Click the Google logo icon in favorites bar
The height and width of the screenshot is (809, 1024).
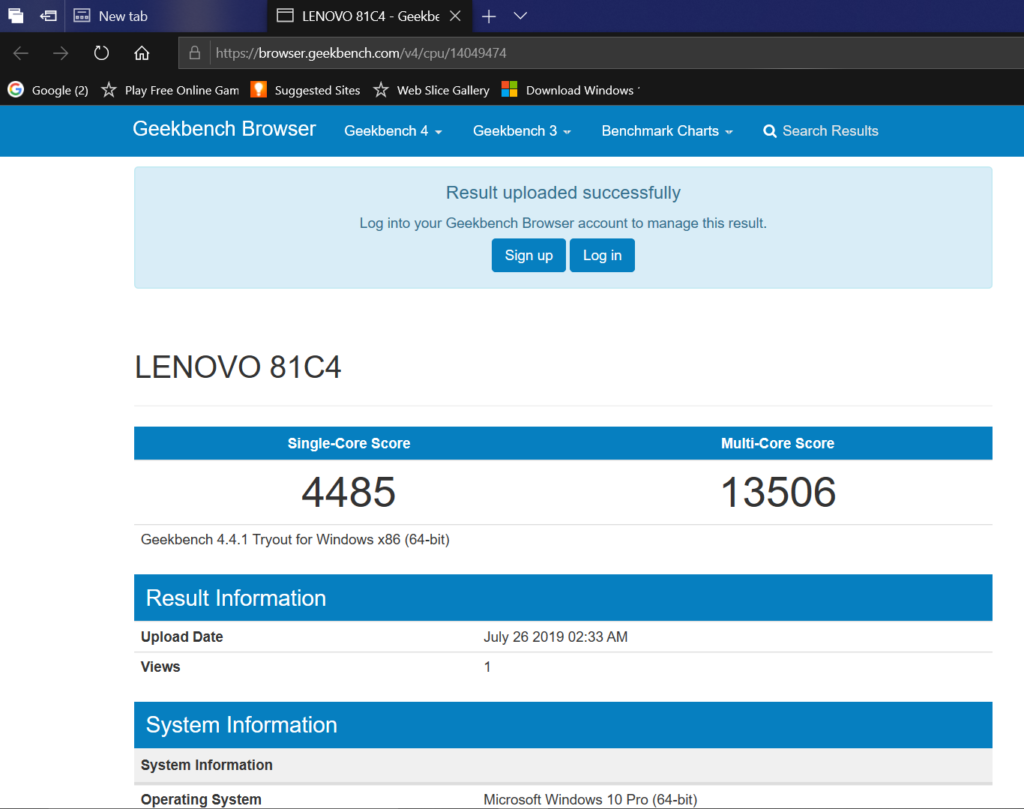point(16,89)
